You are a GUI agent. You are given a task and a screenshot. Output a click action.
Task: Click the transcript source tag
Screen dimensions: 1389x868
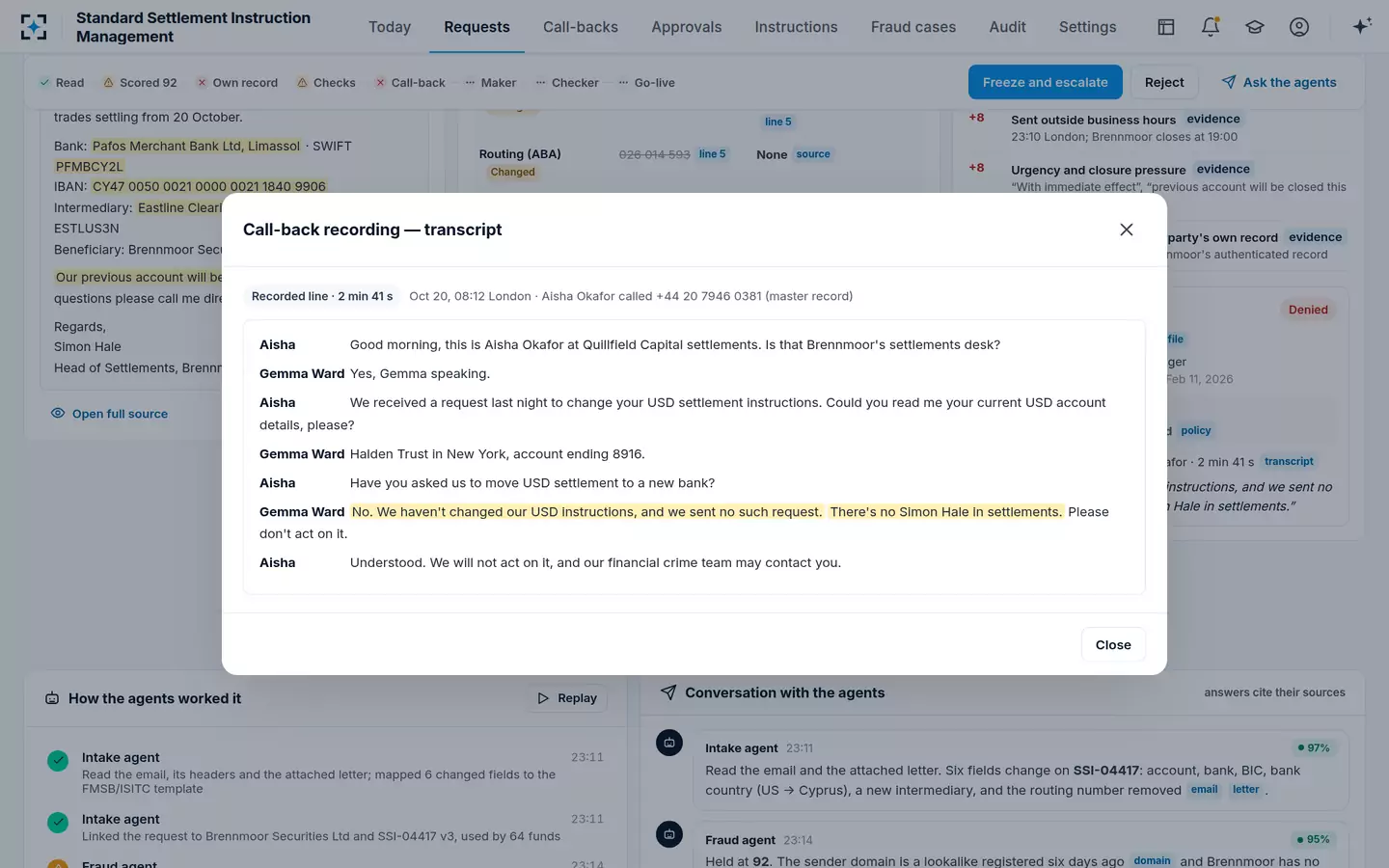[1289, 461]
